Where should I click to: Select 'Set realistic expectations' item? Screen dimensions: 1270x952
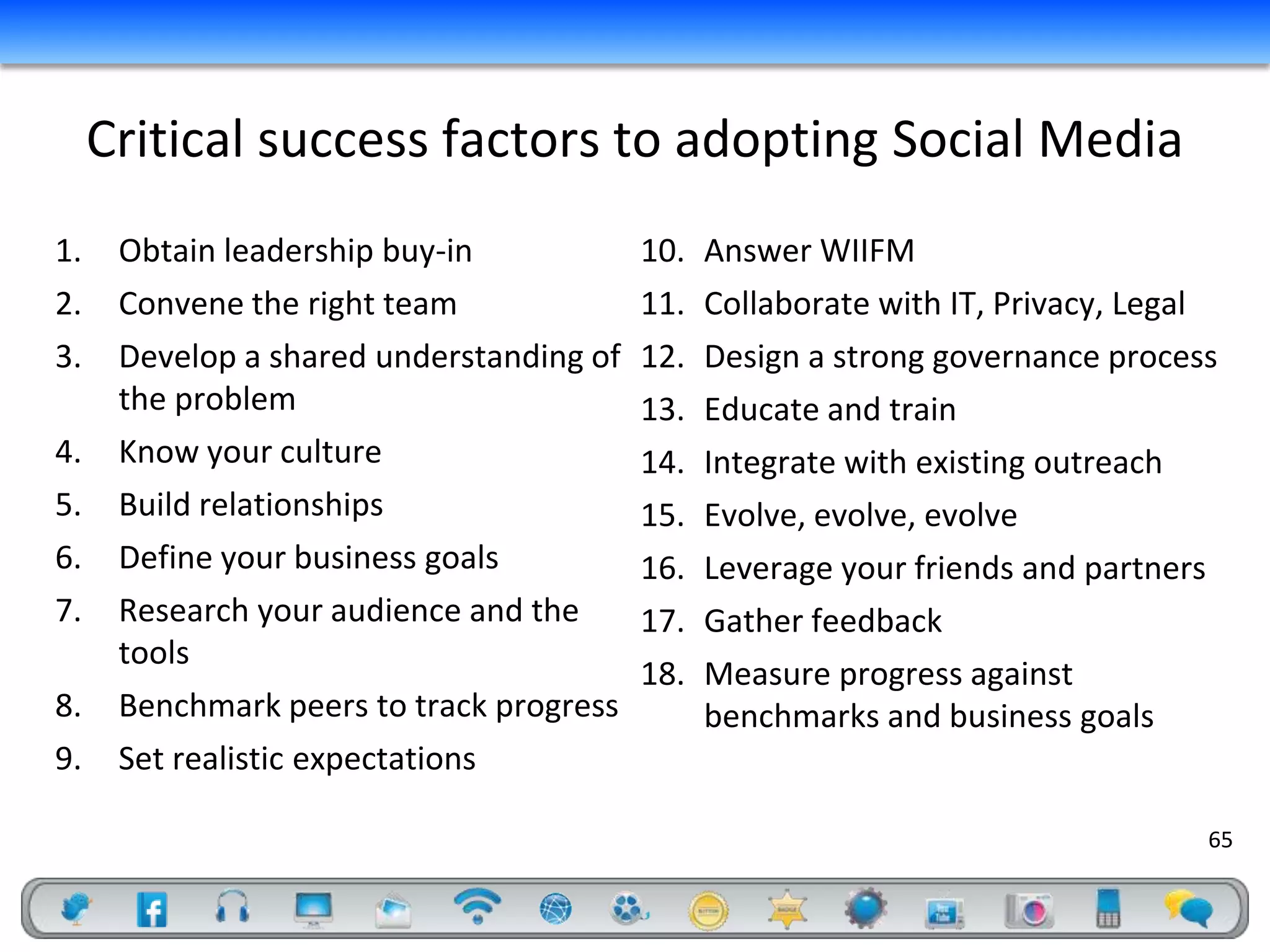[297, 759]
